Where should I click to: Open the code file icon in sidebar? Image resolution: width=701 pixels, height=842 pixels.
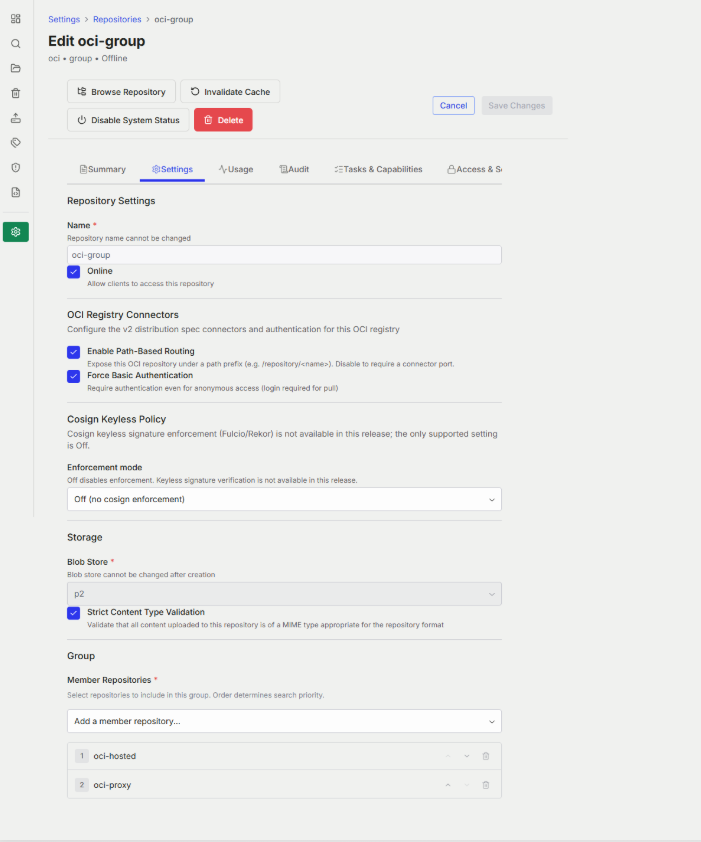click(16, 192)
